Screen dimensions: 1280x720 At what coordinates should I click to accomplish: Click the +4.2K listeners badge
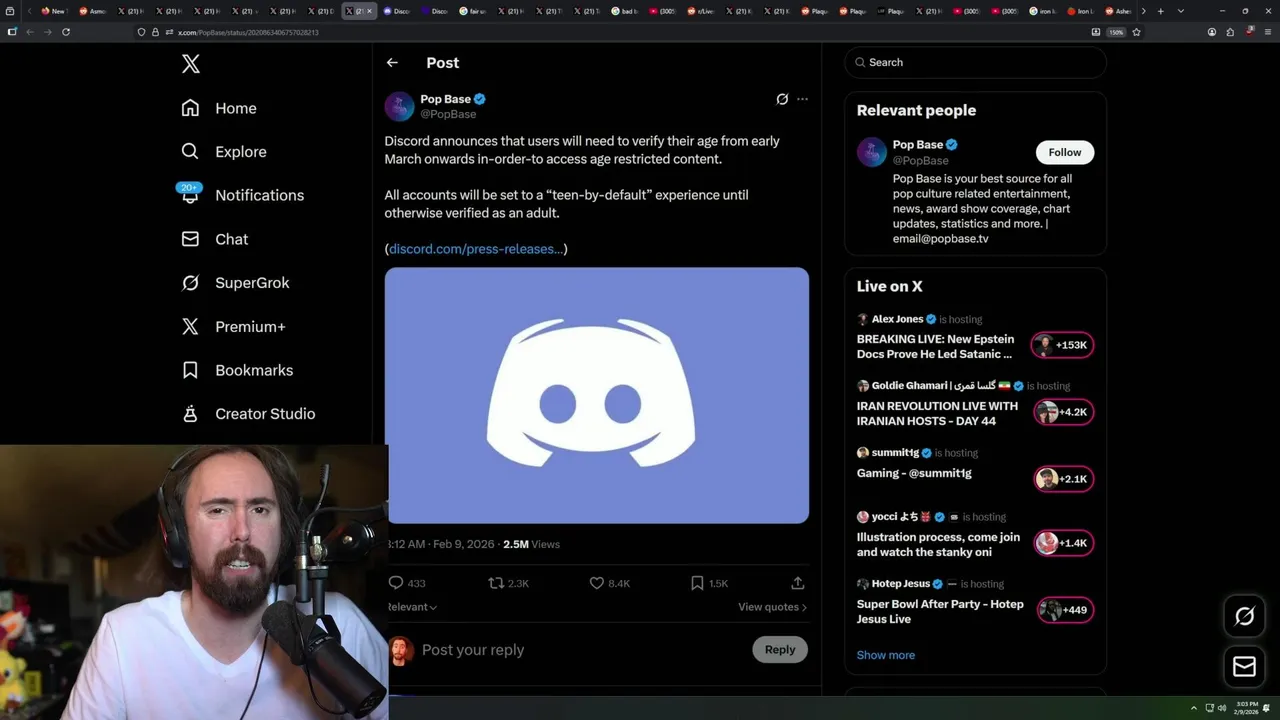(x=1063, y=412)
